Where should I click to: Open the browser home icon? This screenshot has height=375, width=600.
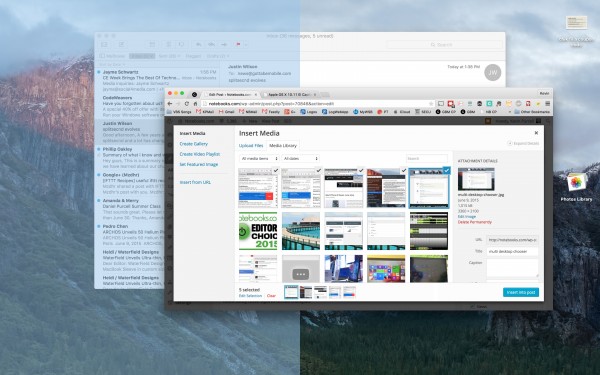pyautogui.click(x=195, y=104)
